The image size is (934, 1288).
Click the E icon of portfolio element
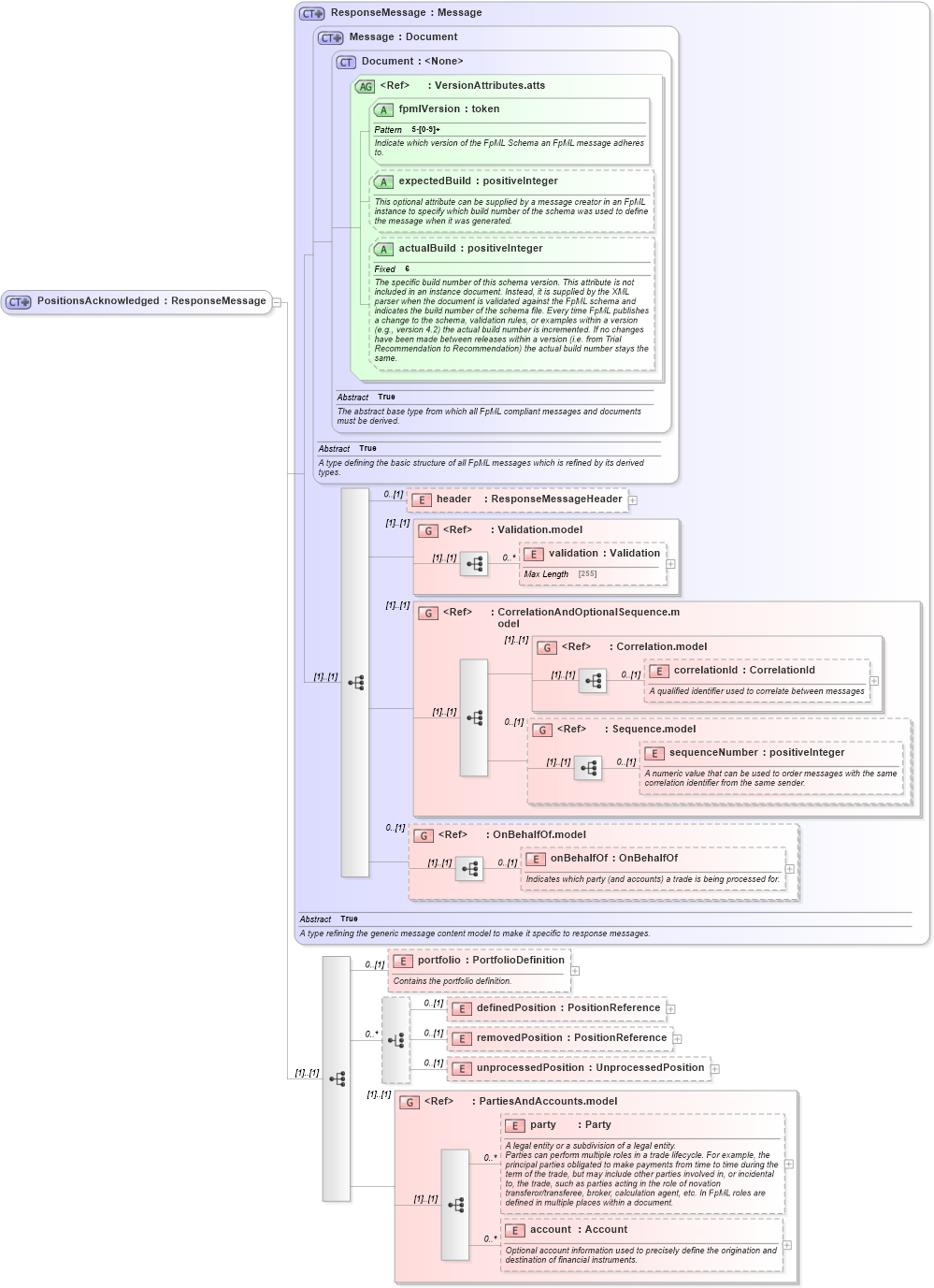403,961
